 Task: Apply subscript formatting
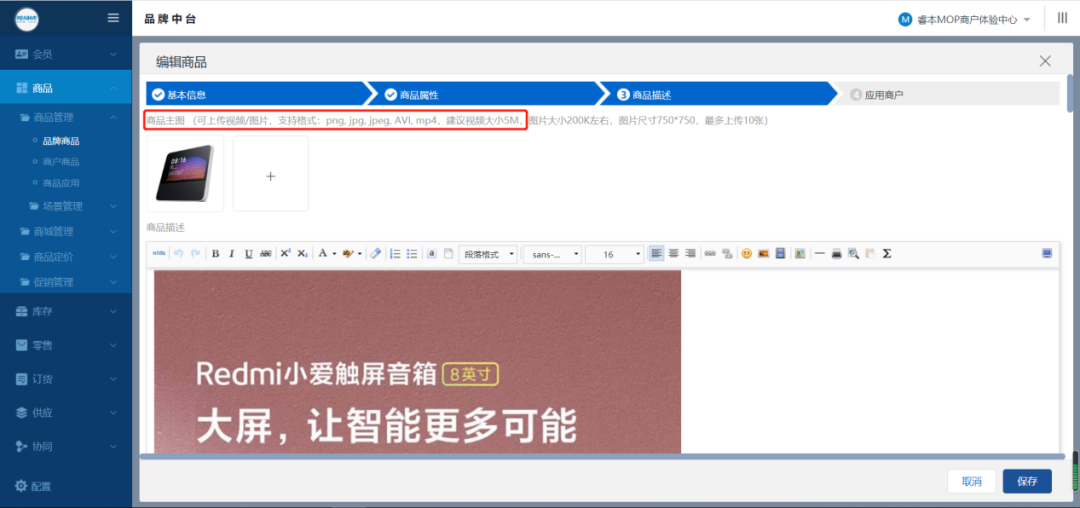pyautogui.click(x=302, y=253)
